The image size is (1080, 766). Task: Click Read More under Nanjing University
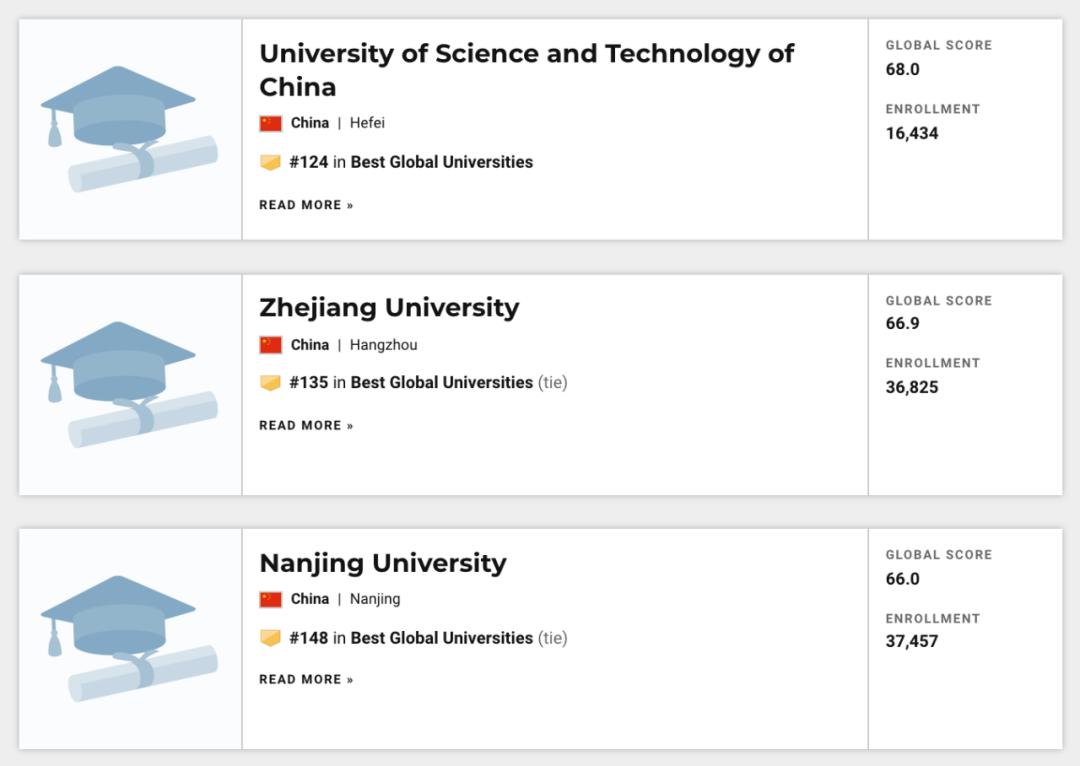click(306, 680)
